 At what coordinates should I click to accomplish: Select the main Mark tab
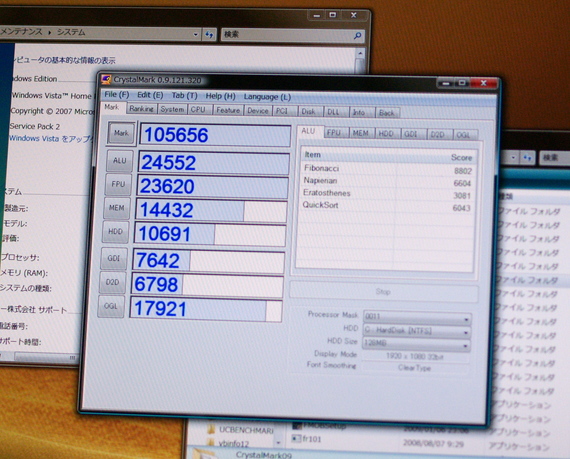(112, 107)
